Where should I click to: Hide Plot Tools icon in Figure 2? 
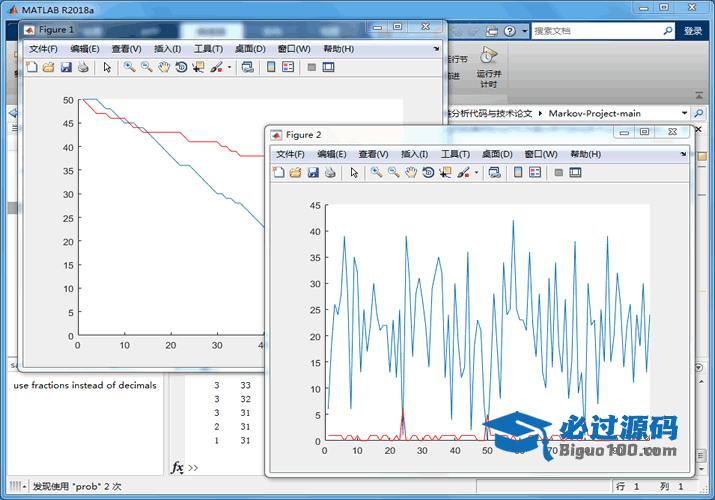[559, 173]
